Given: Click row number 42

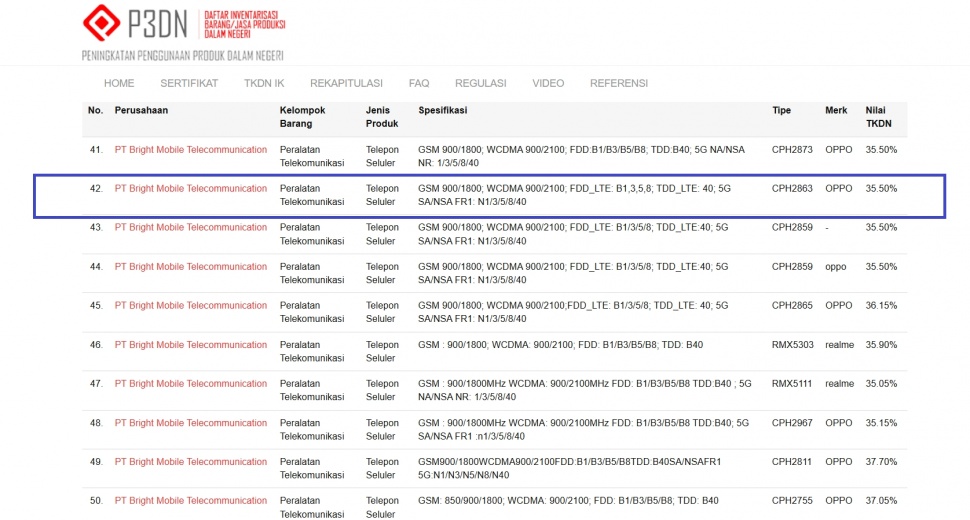Looking at the screenshot, I should [x=96, y=189].
